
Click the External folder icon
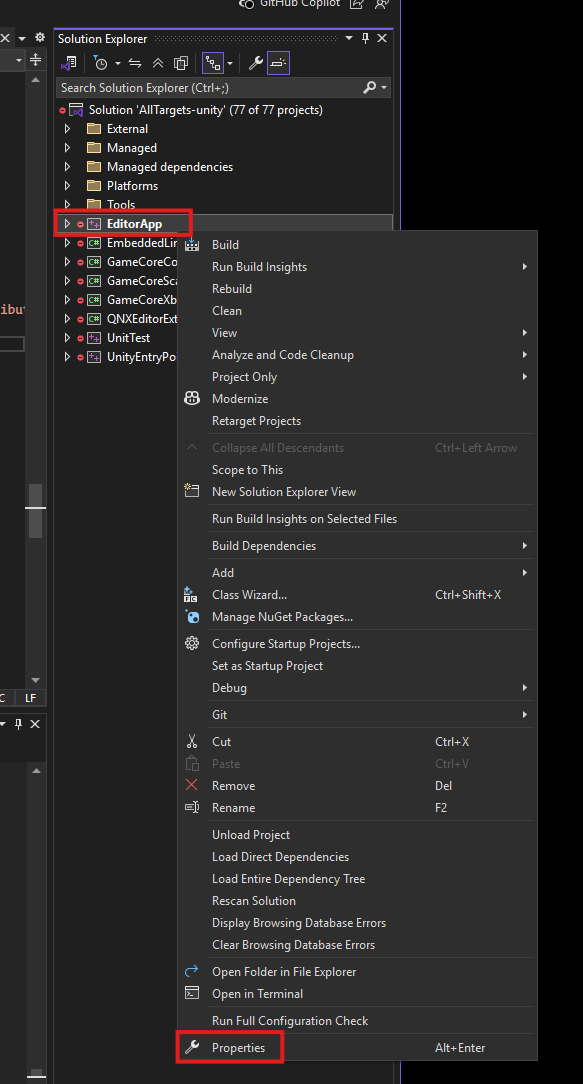[94, 129]
